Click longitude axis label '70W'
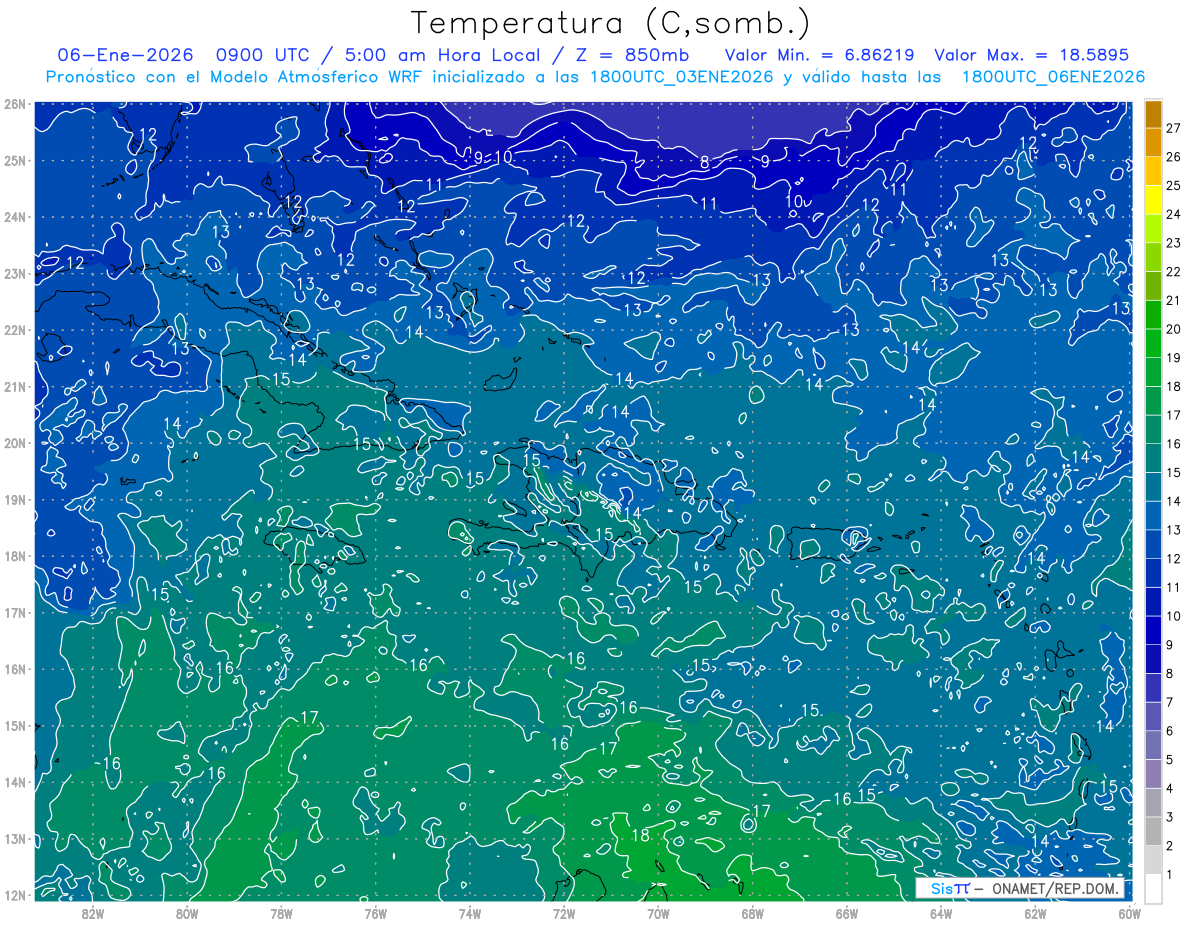 point(658,913)
